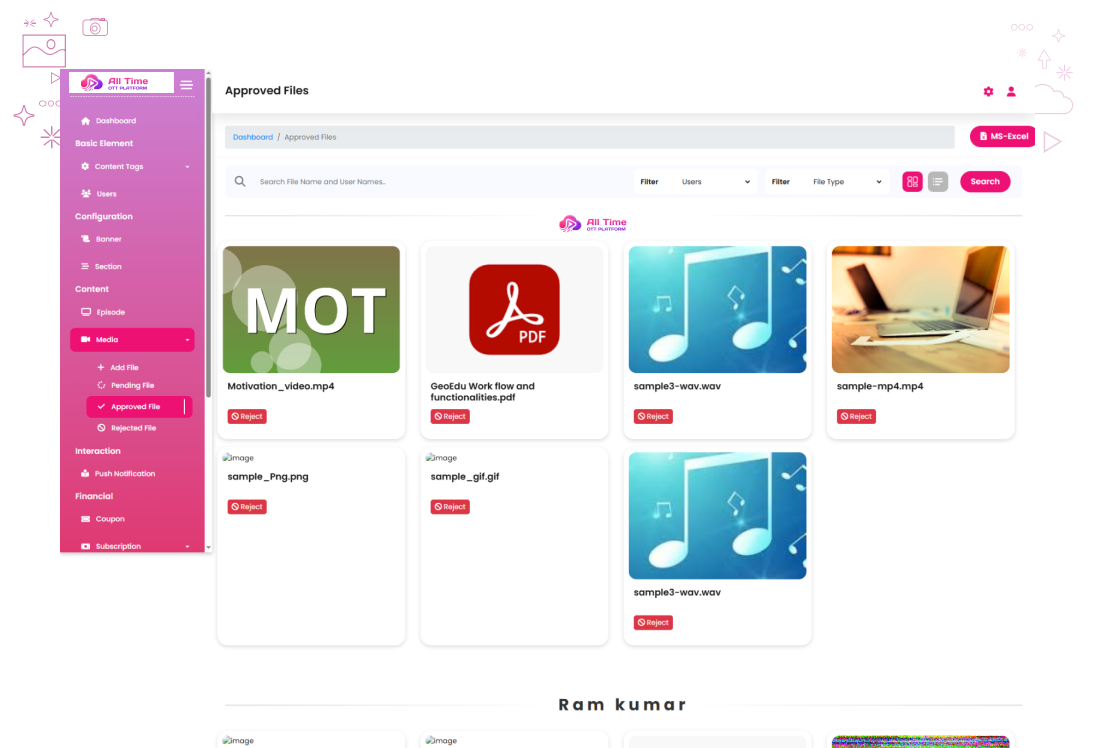Select Pending File in Media submenu
Screen dimensions: 1095x748
coord(133,386)
